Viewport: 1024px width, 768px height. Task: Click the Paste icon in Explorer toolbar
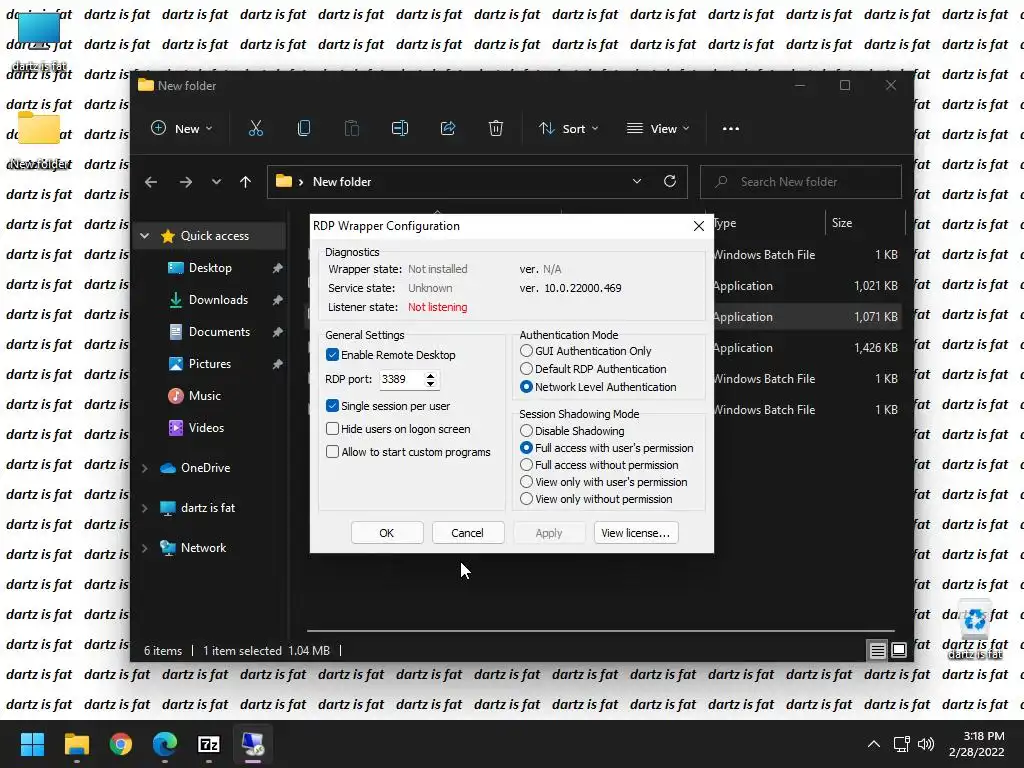pyautogui.click(x=351, y=129)
